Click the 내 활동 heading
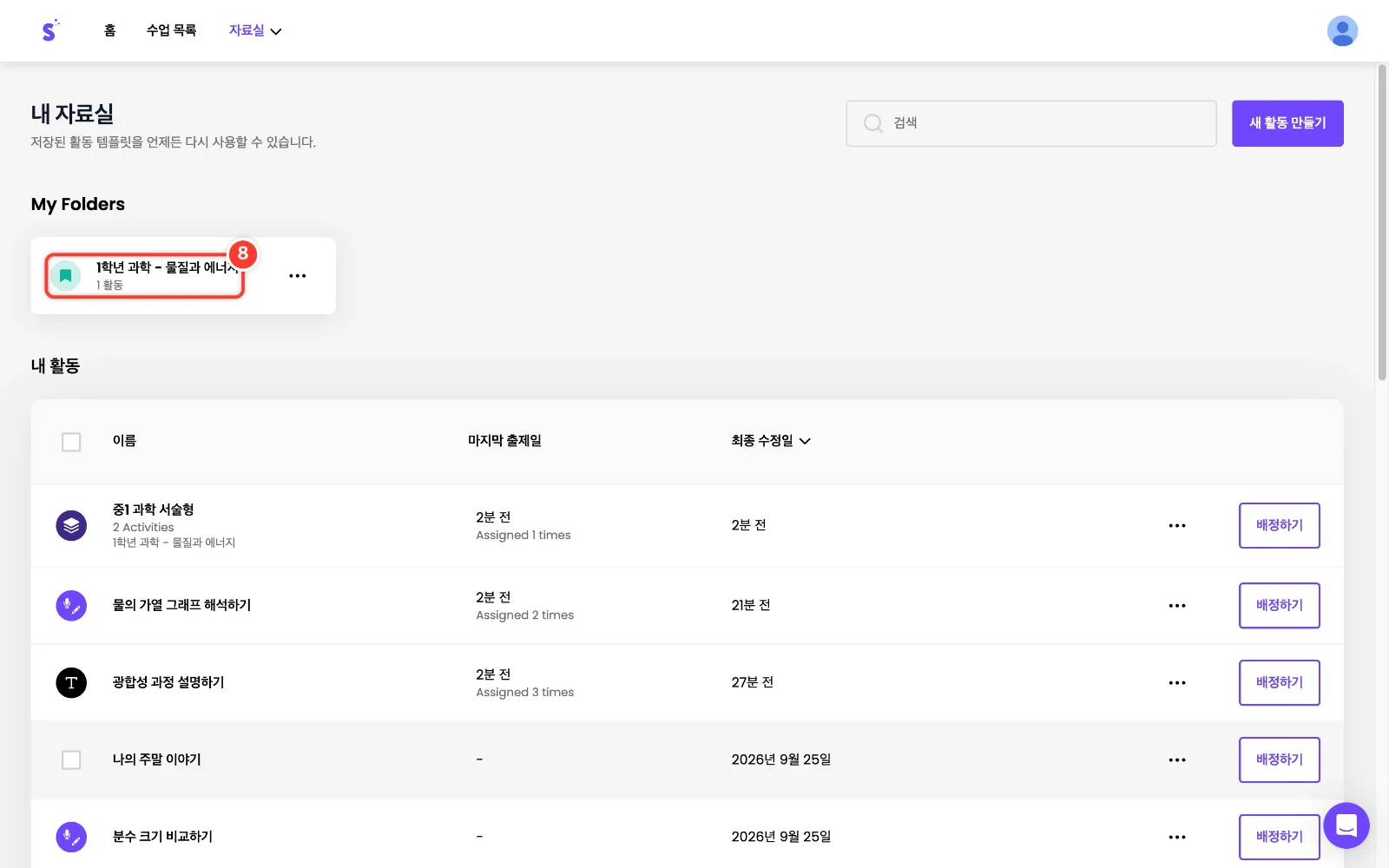 pos(56,365)
